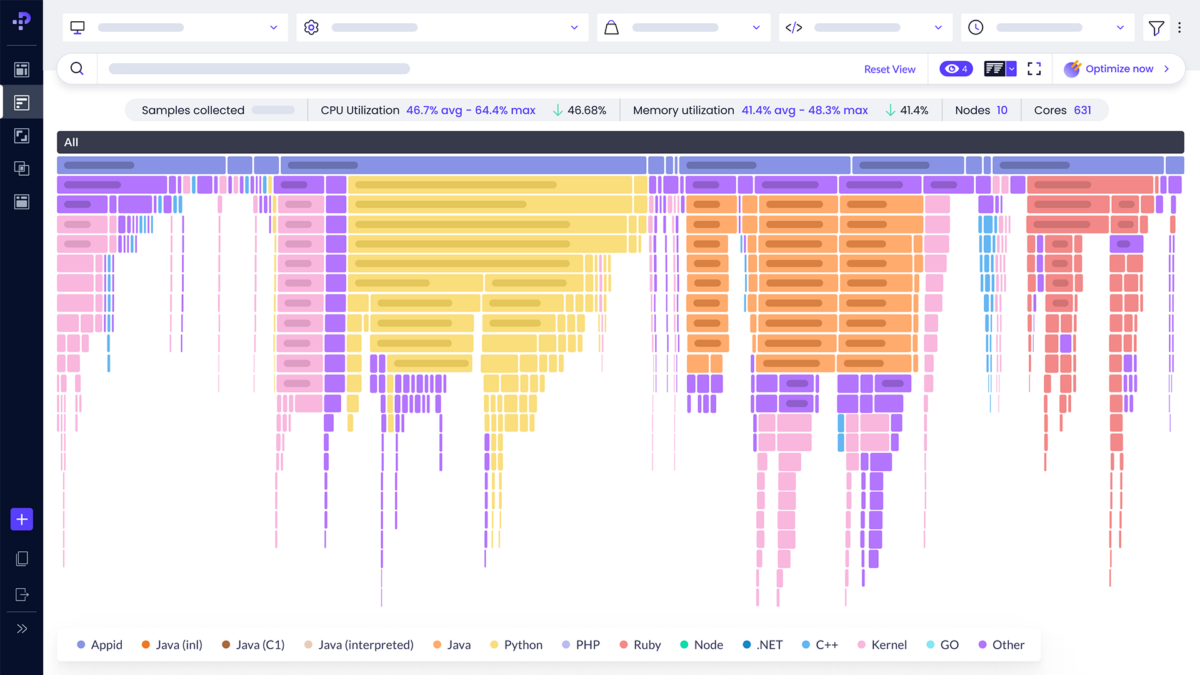Viewport: 1200px width, 675px height.
Task: Click the Reset View link
Action: point(889,68)
